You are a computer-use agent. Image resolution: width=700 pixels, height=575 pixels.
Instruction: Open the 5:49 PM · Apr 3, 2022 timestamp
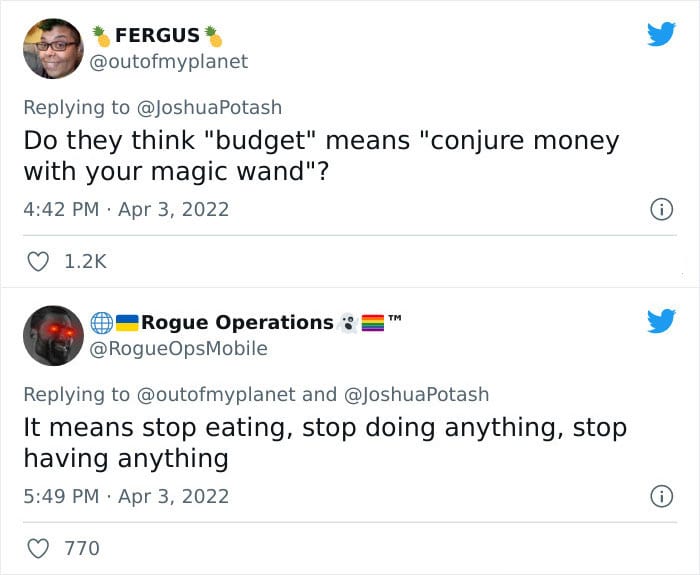(126, 496)
